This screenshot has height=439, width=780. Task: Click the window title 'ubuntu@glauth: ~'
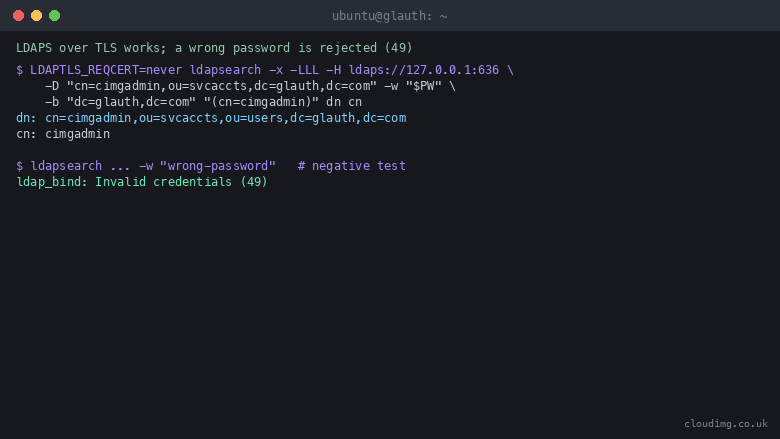pyautogui.click(x=390, y=16)
